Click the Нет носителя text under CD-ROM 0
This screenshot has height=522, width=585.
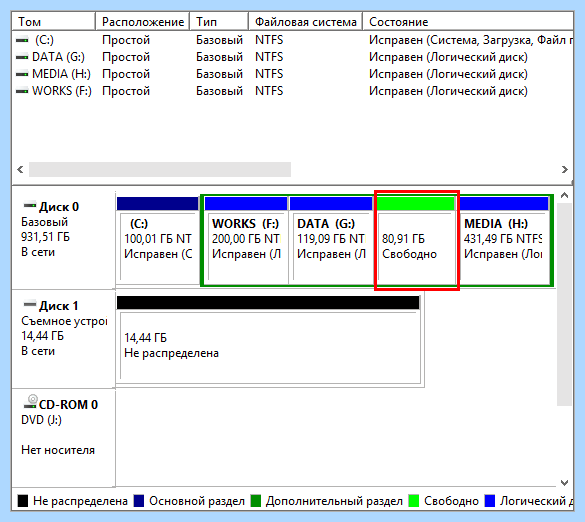coord(58,450)
